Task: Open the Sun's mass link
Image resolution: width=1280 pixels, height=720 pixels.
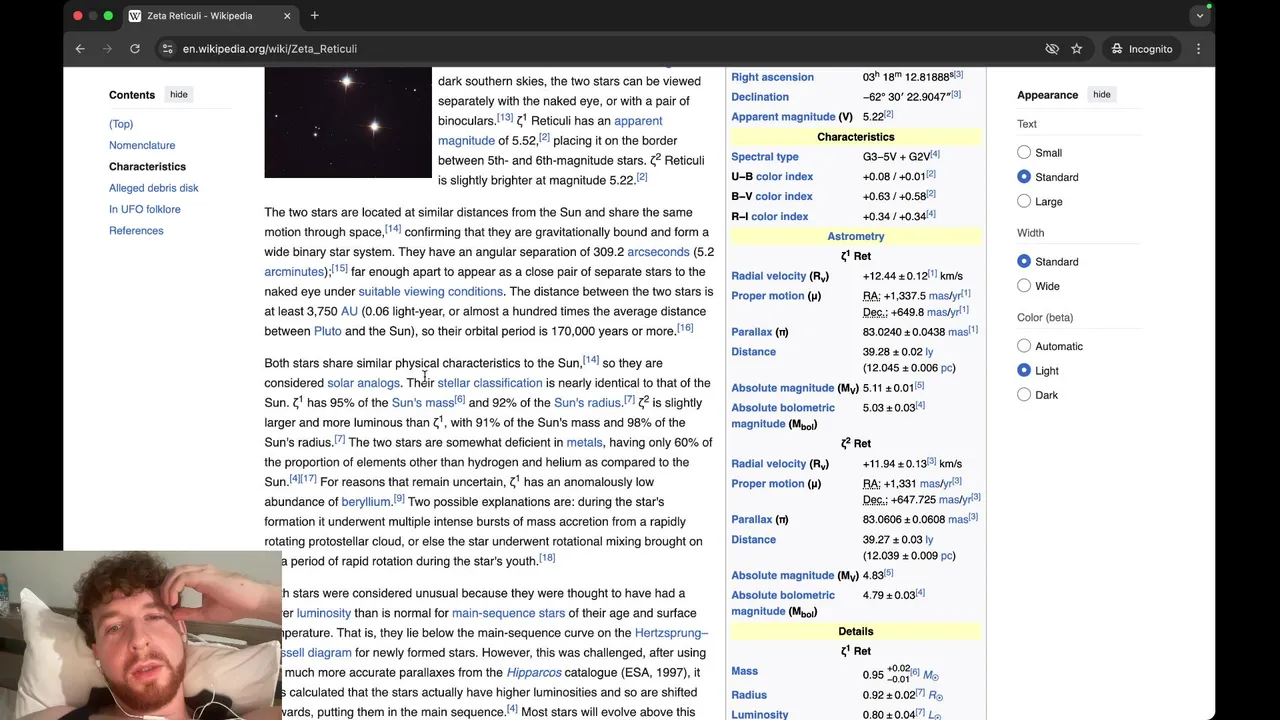Action: (x=422, y=403)
